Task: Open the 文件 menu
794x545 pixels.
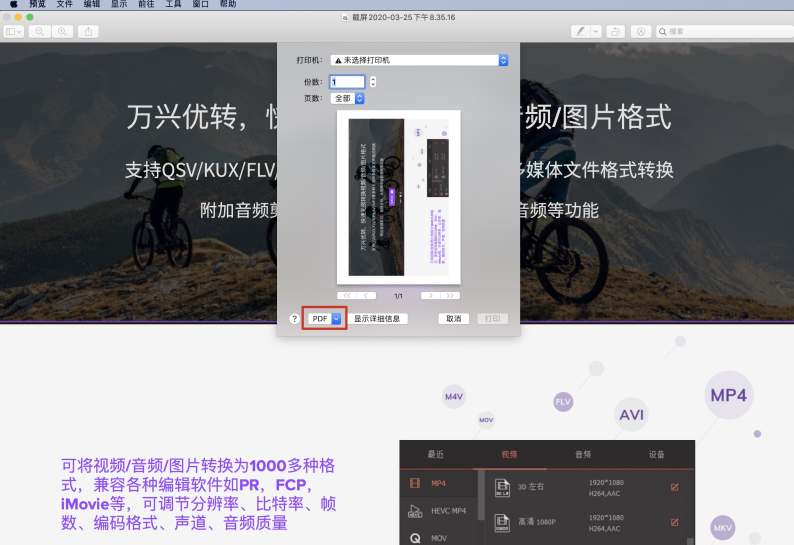Action: (64, 4)
